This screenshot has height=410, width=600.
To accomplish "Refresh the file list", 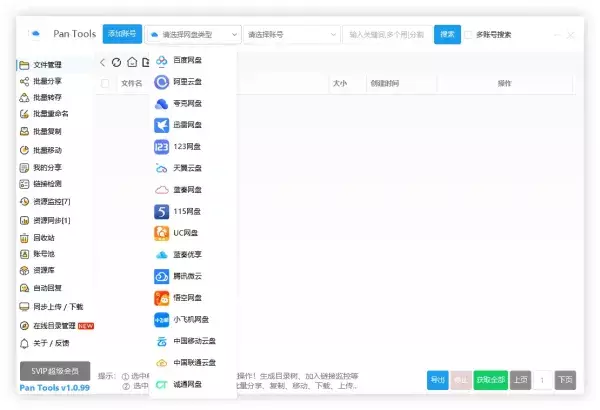I will [x=116, y=62].
